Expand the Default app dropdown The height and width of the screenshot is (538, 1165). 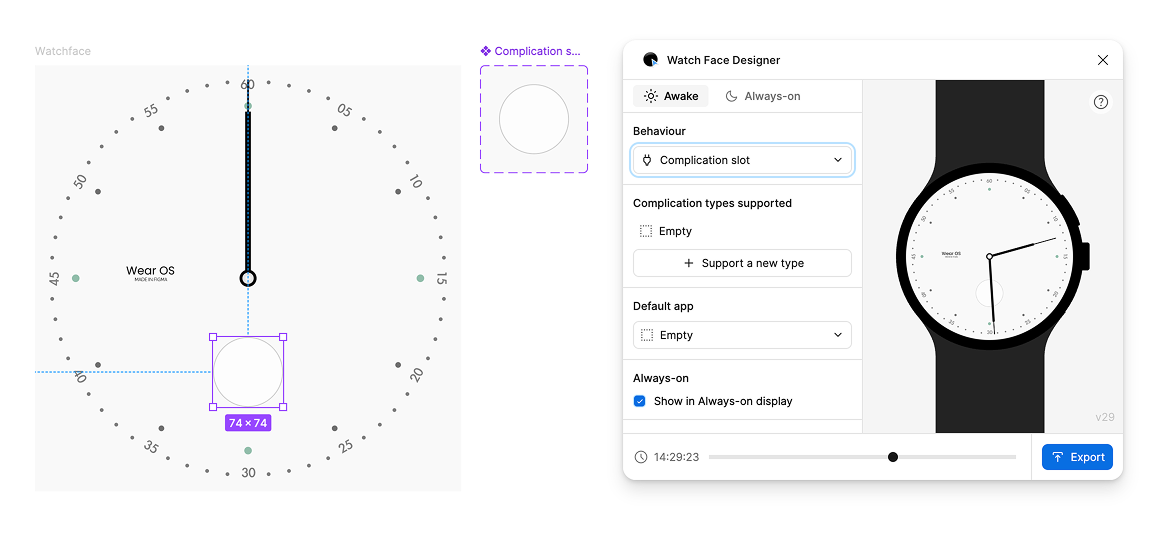[x=742, y=335]
